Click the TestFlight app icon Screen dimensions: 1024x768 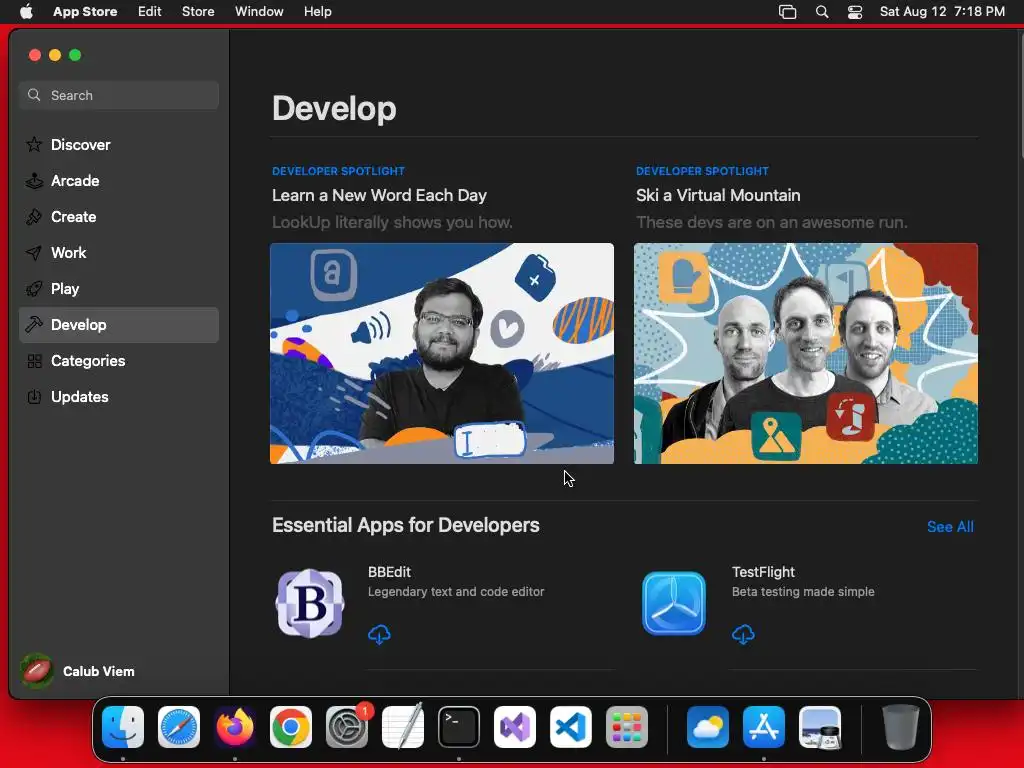pos(674,603)
